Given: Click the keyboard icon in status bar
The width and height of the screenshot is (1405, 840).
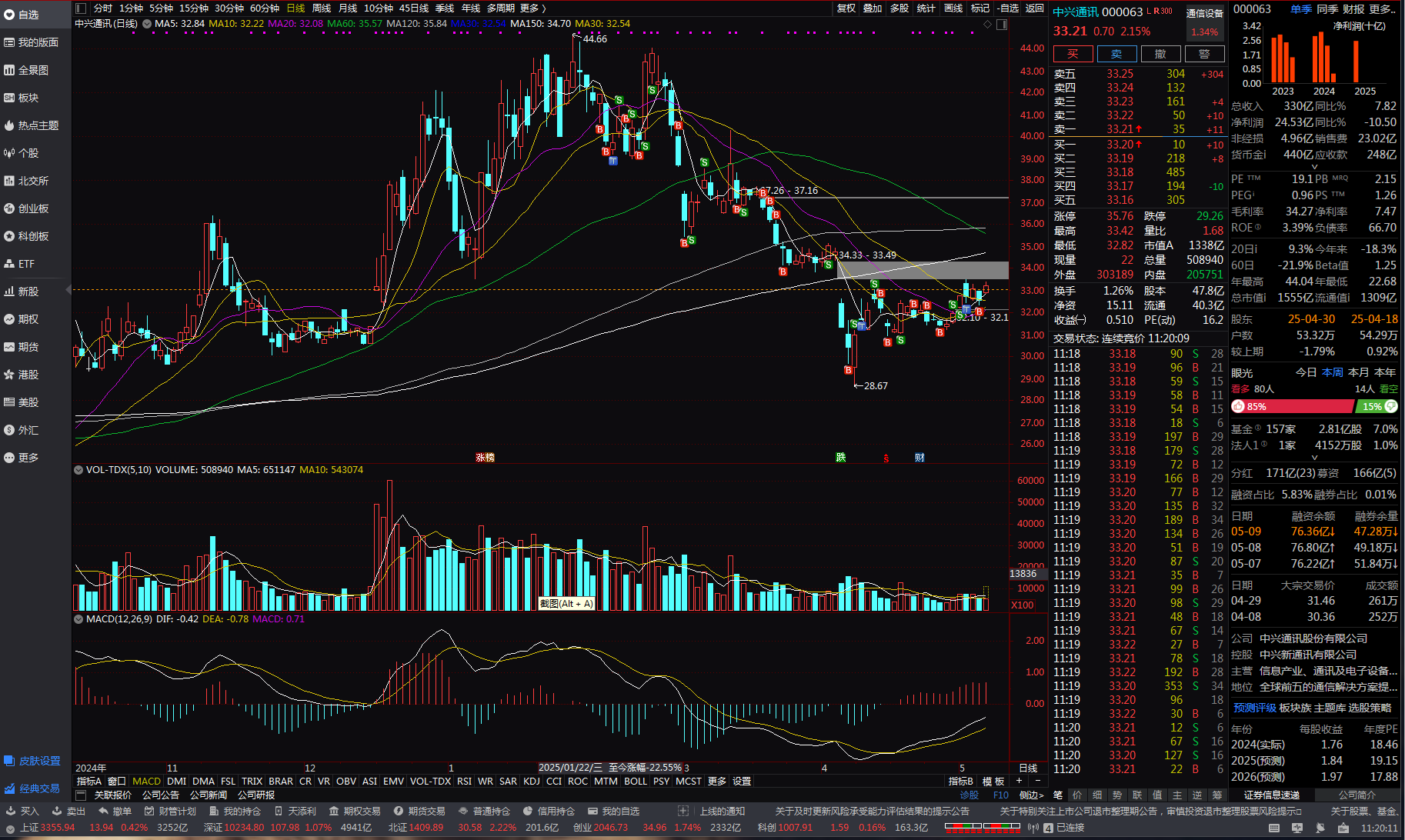Looking at the screenshot, I should [1274, 828].
